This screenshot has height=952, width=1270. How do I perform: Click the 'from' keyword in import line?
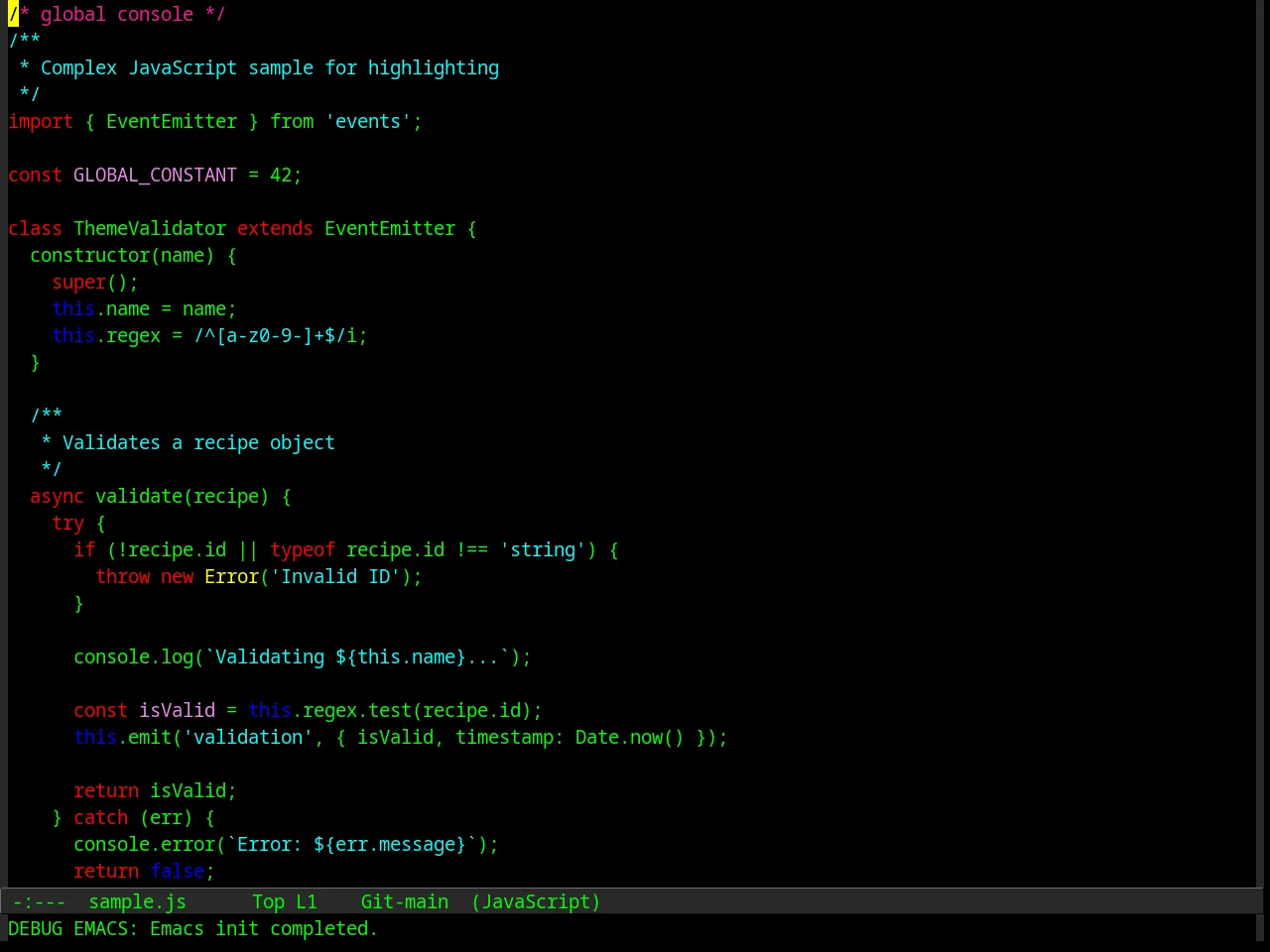[292, 122]
